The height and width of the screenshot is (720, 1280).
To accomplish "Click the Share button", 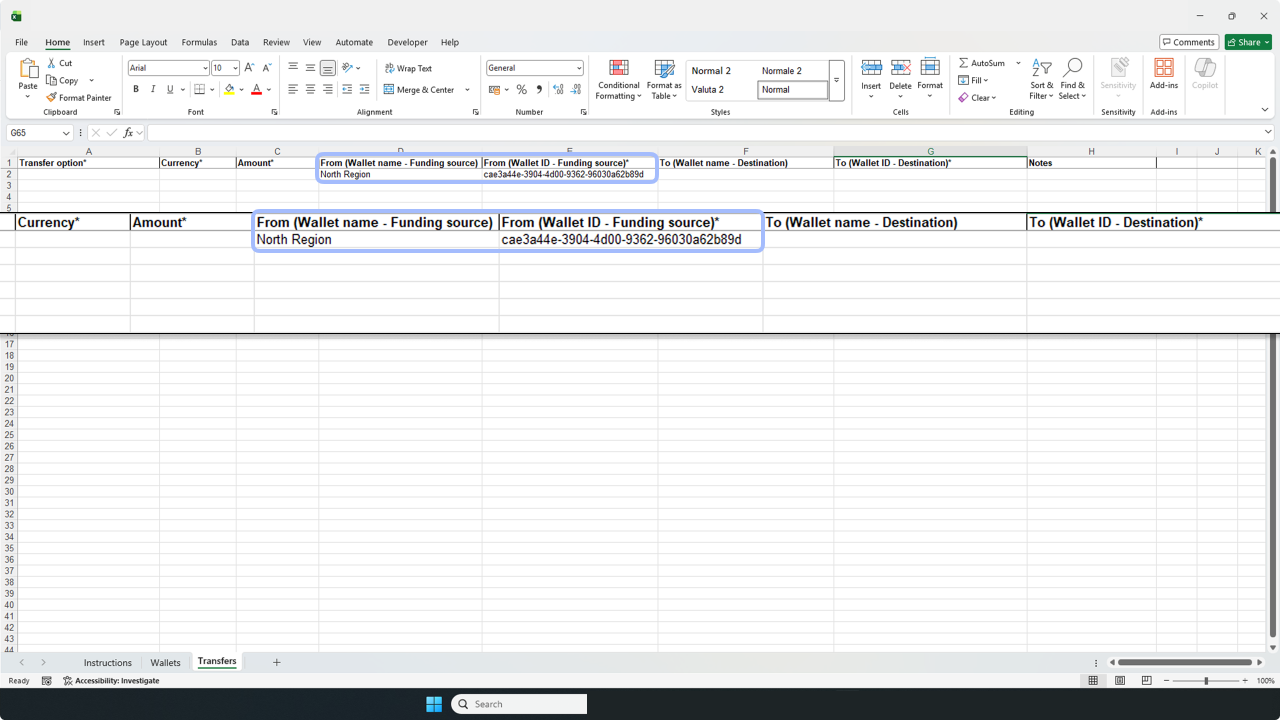I will pyautogui.click(x=1248, y=42).
